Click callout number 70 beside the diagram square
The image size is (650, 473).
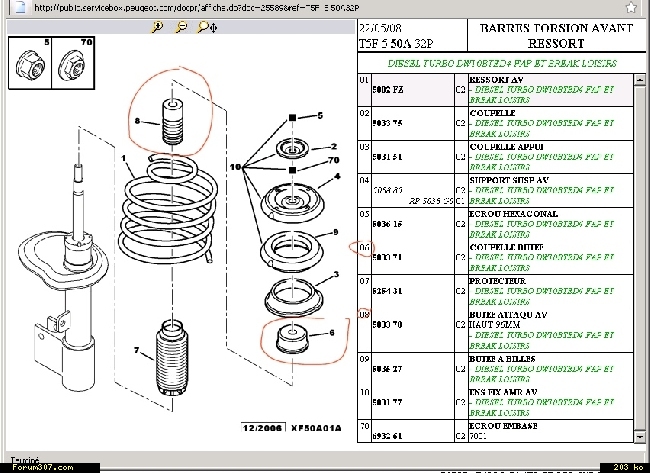(334, 160)
